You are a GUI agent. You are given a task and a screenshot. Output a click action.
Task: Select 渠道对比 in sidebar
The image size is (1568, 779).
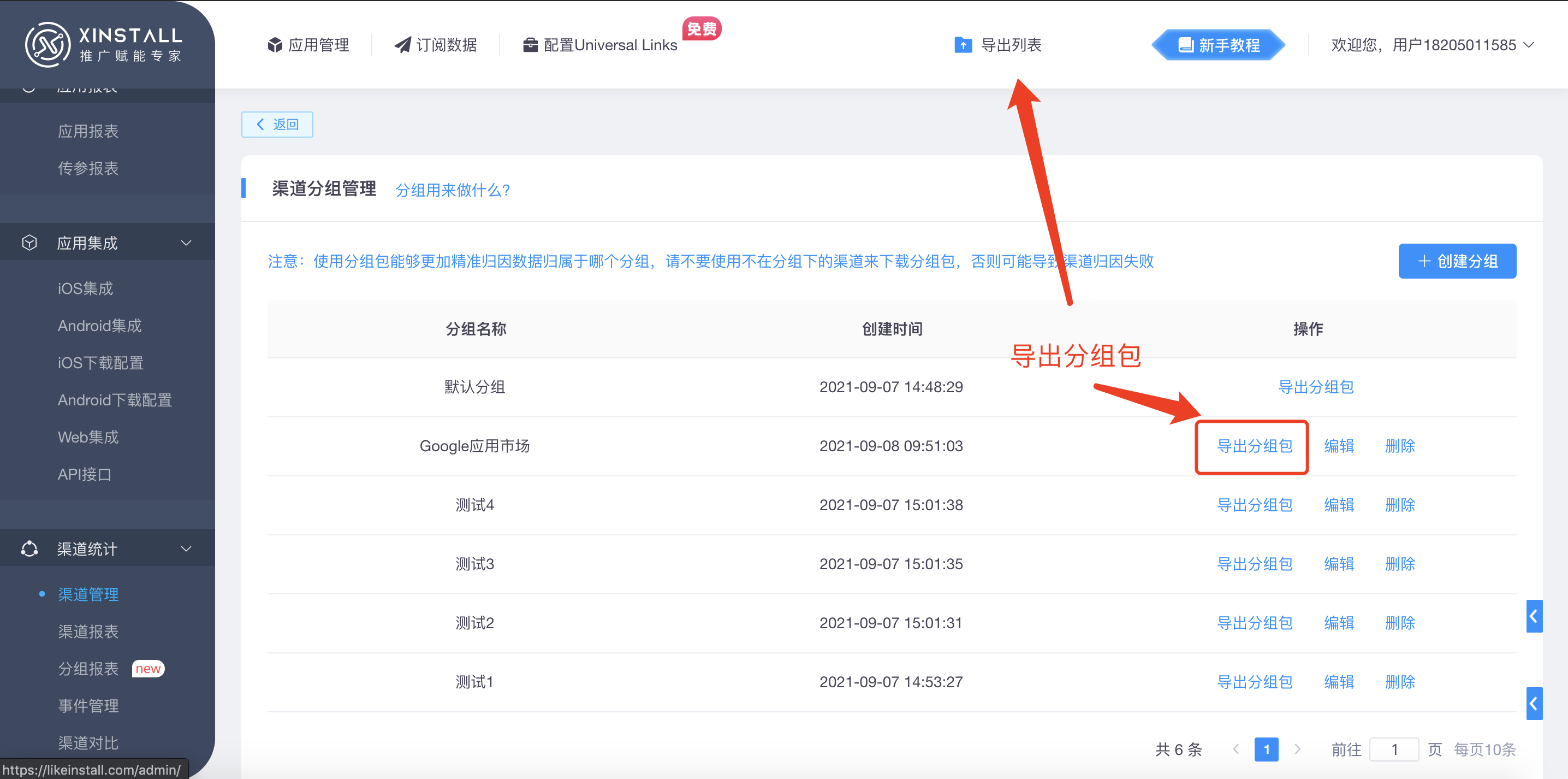[x=88, y=742]
